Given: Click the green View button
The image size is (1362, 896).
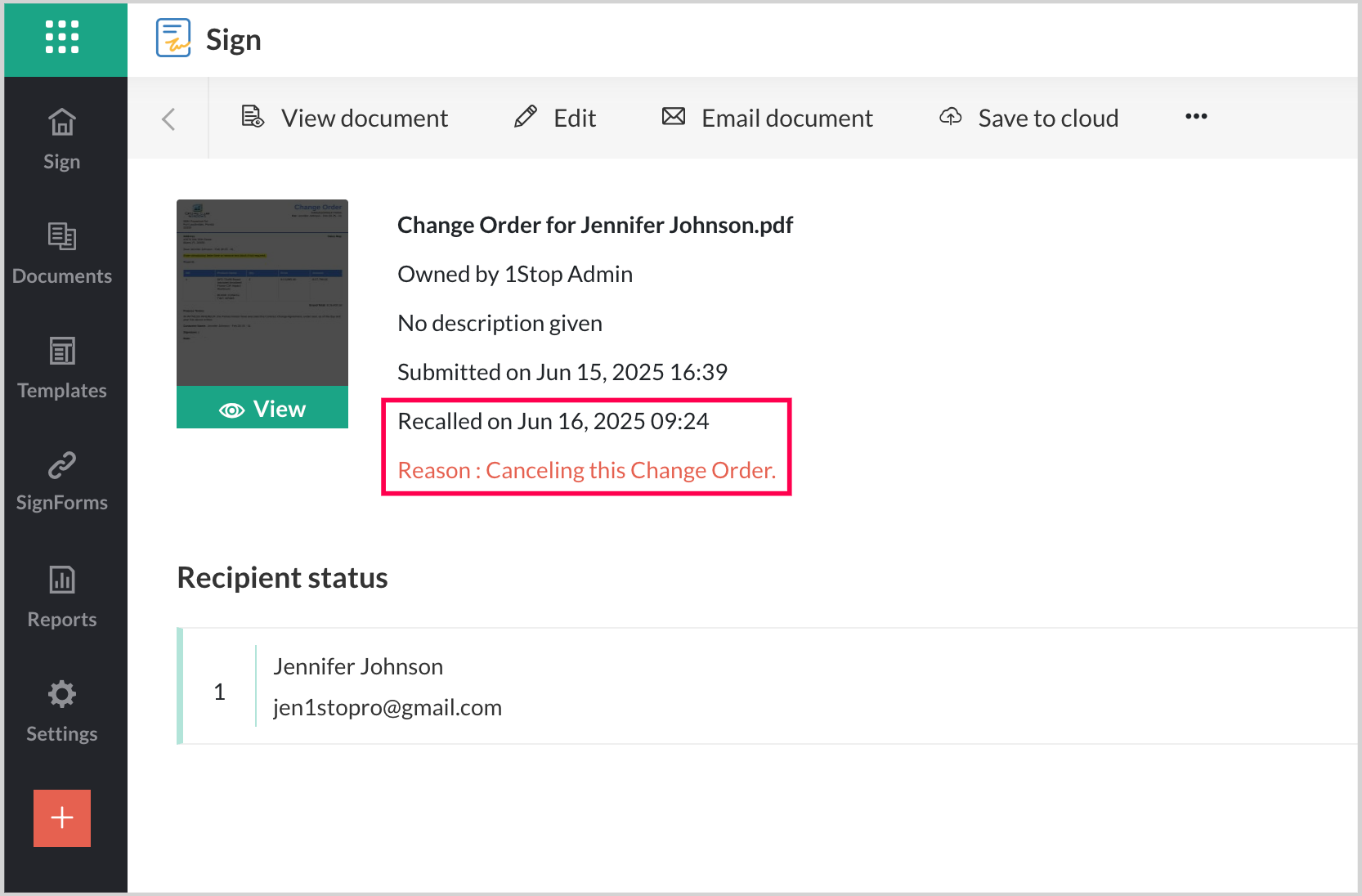Looking at the screenshot, I should (x=262, y=409).
